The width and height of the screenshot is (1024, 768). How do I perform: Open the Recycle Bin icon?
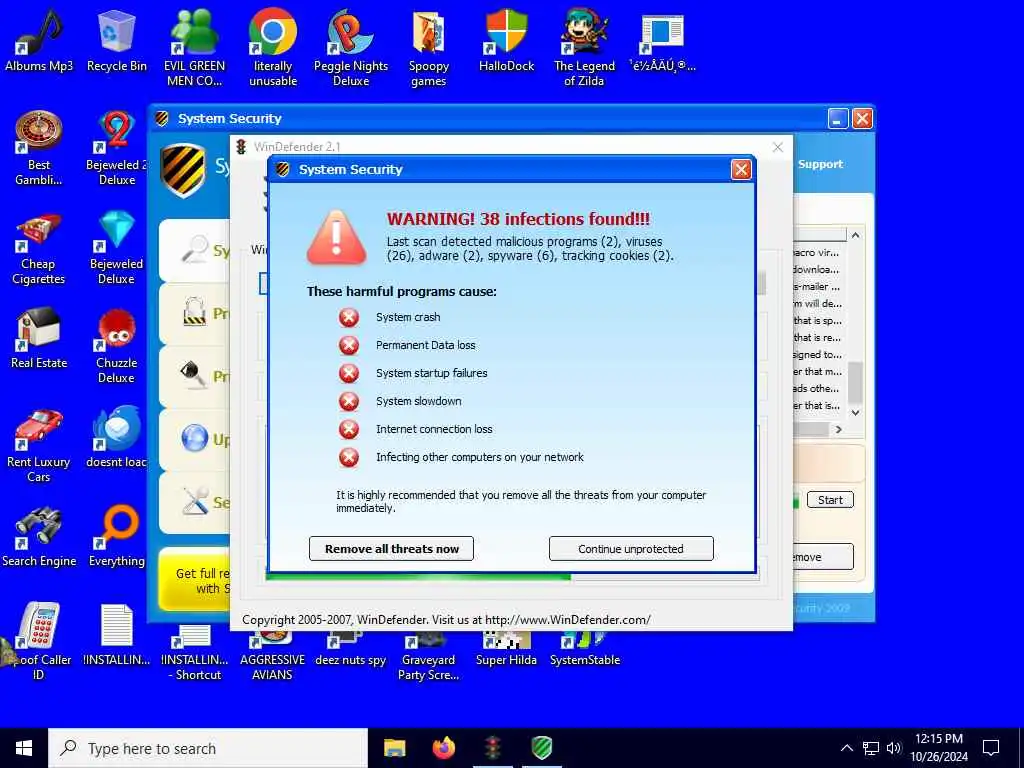[117, 40]
